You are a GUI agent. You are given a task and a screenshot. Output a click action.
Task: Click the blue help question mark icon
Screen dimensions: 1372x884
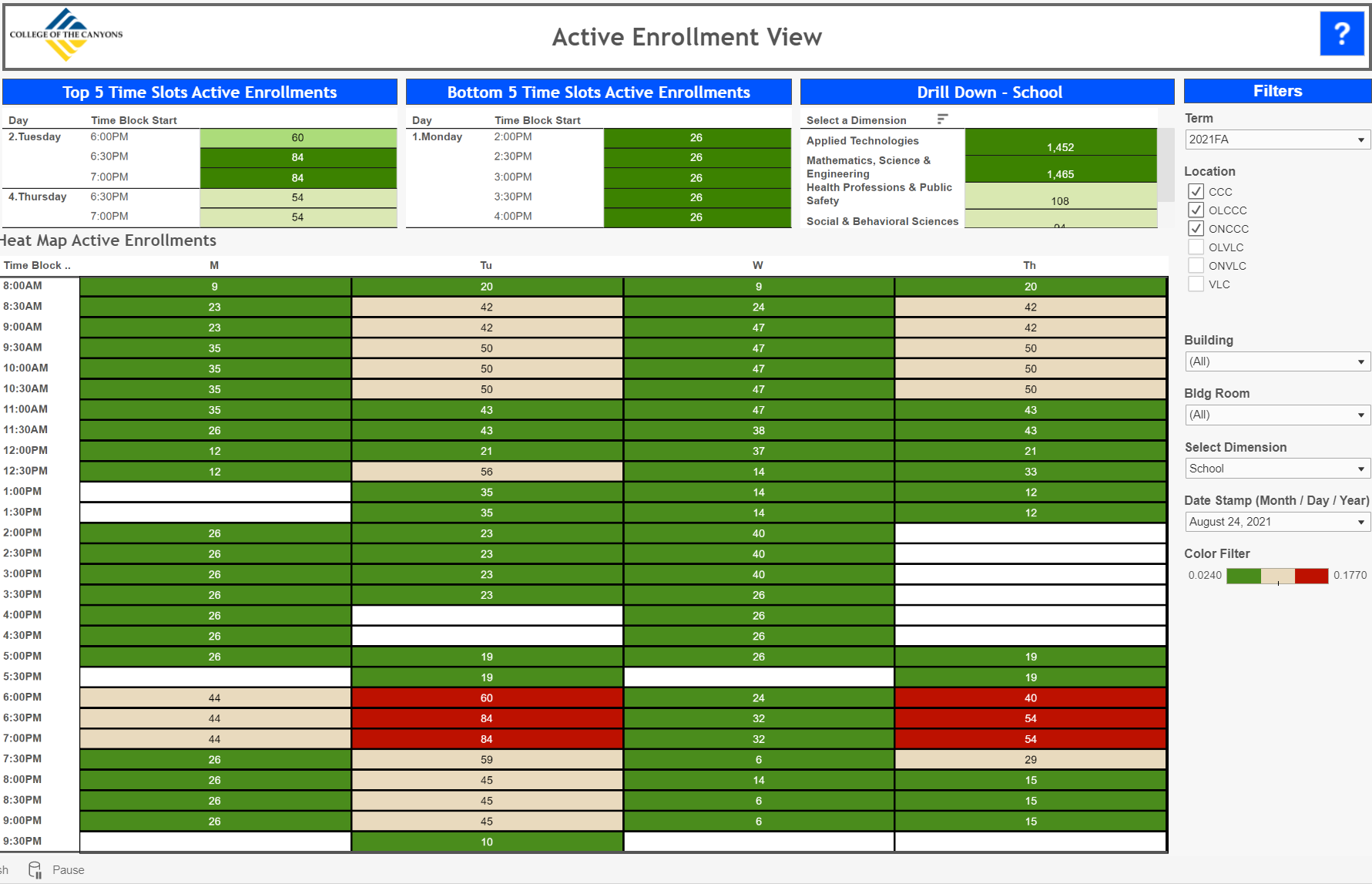tap(1342, 34)
